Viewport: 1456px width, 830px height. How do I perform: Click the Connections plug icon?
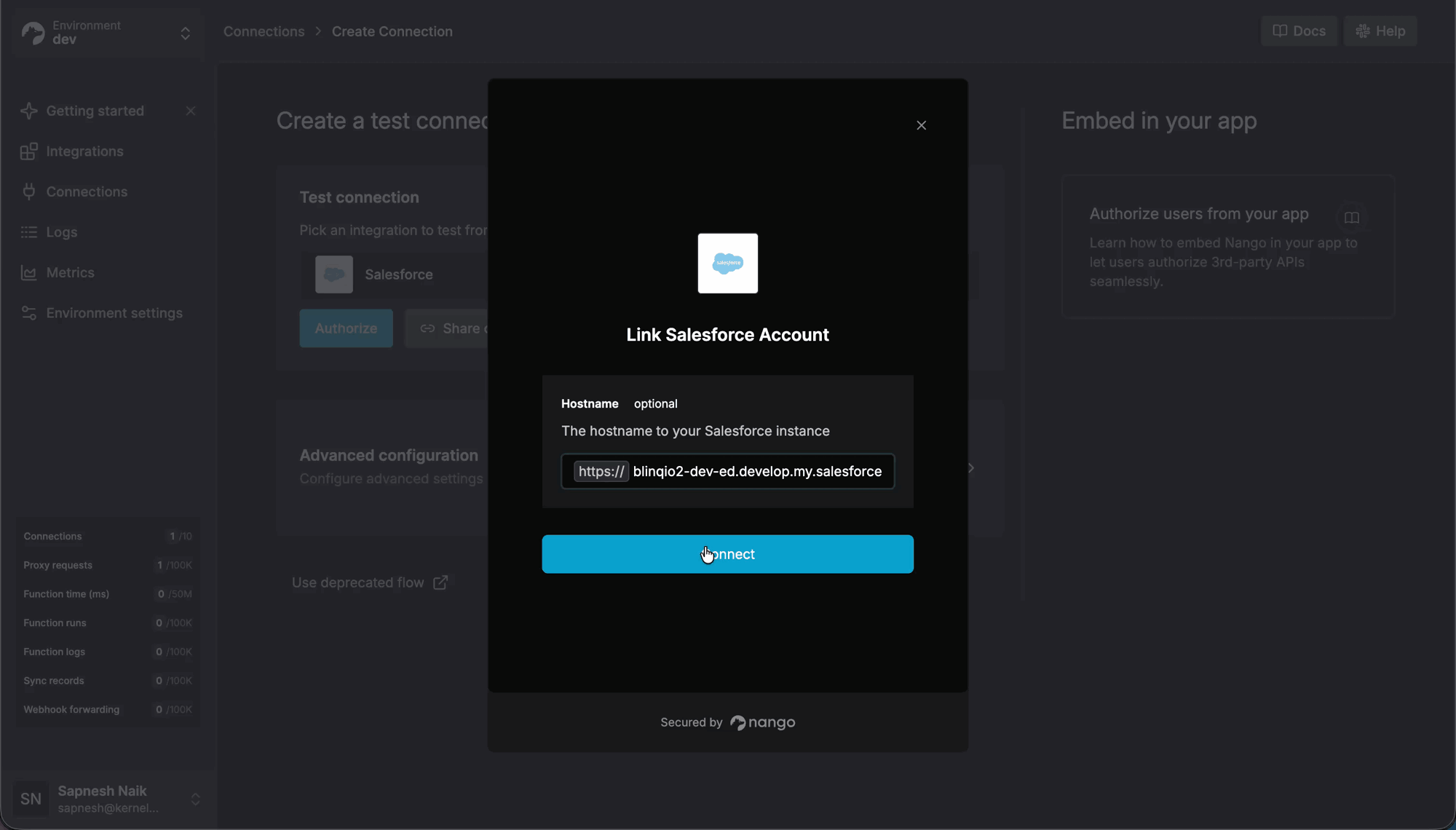coord(29,191)
